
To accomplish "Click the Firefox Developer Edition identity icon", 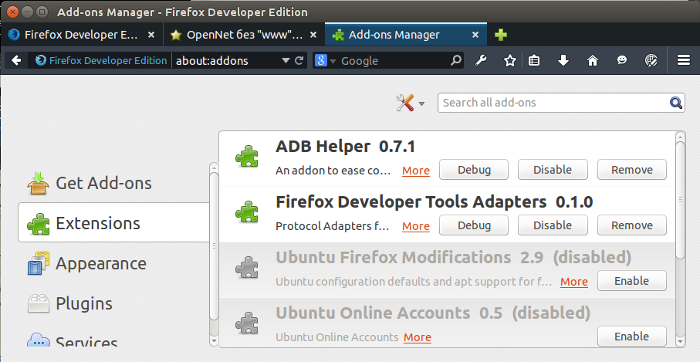I will [x=41, y=60].
